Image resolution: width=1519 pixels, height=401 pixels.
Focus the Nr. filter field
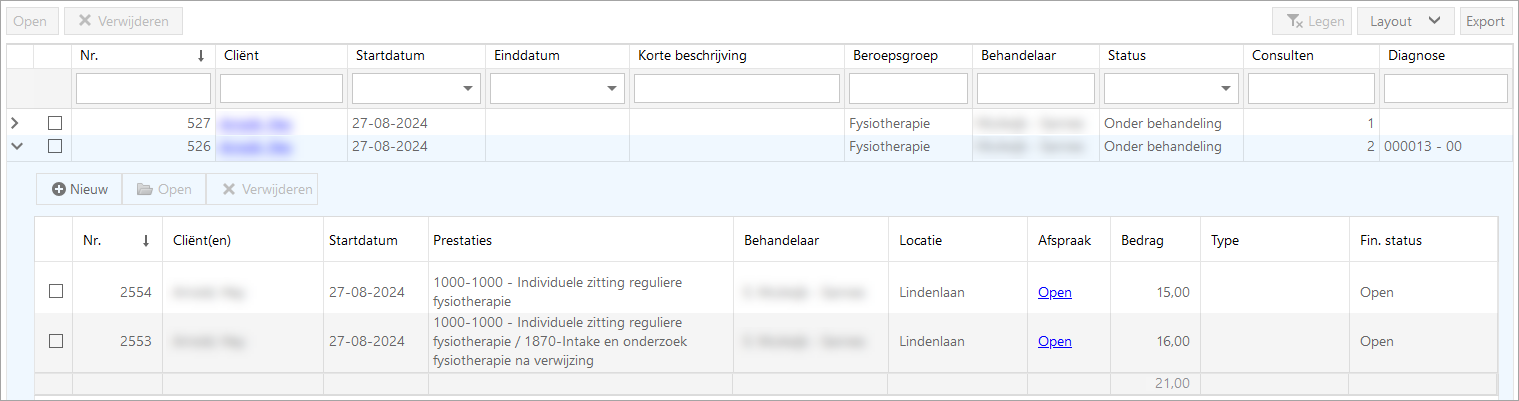click(143, 89)
